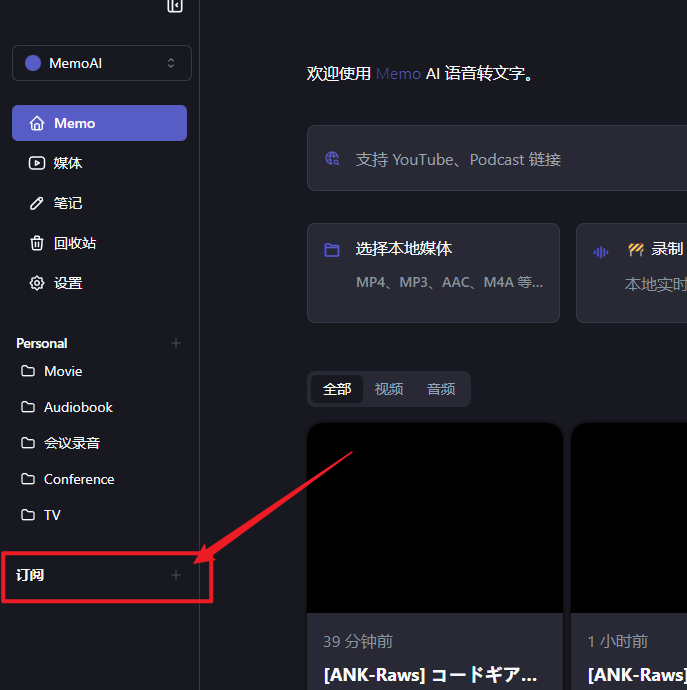687x690 pixels.
Task: Click the trash icon beside 回收站
Action: coord(37,243)
